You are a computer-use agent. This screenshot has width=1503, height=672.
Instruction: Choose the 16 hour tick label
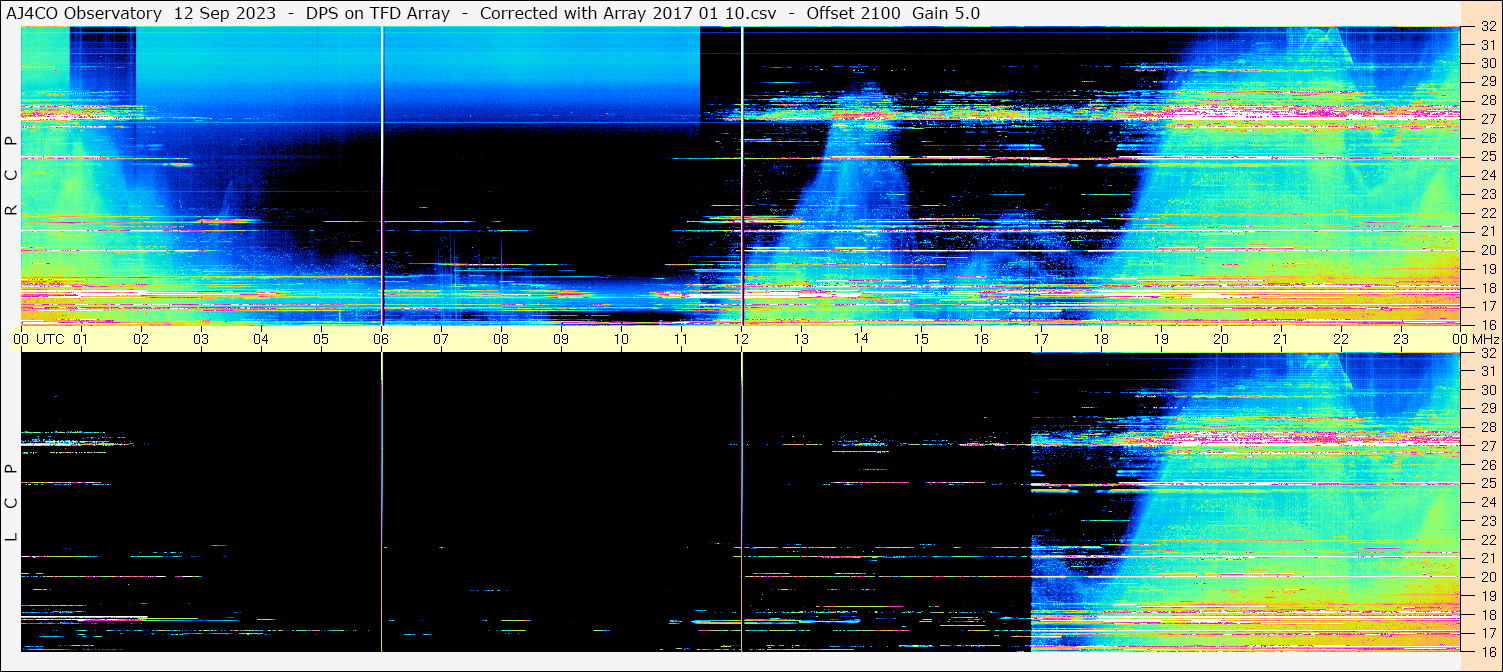point(981,339)
